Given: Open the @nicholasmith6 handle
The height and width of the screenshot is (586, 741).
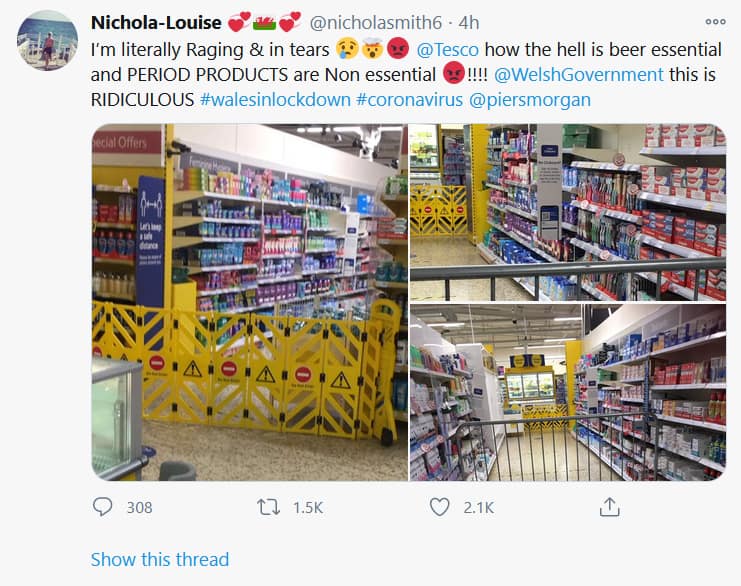Looking at the screenshot, I should coord(376,22).
